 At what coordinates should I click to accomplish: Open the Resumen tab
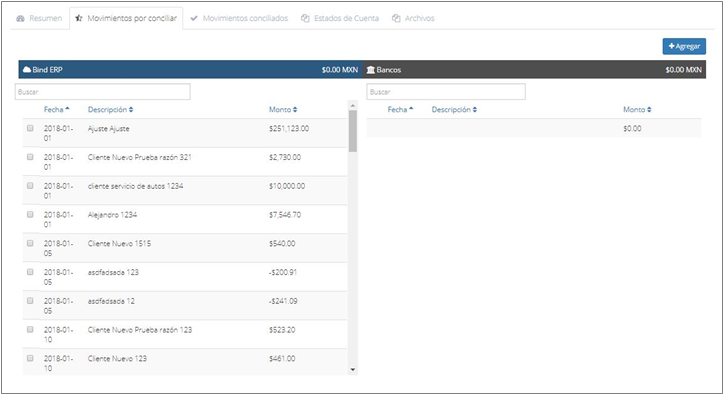click(x=39, y=18)
